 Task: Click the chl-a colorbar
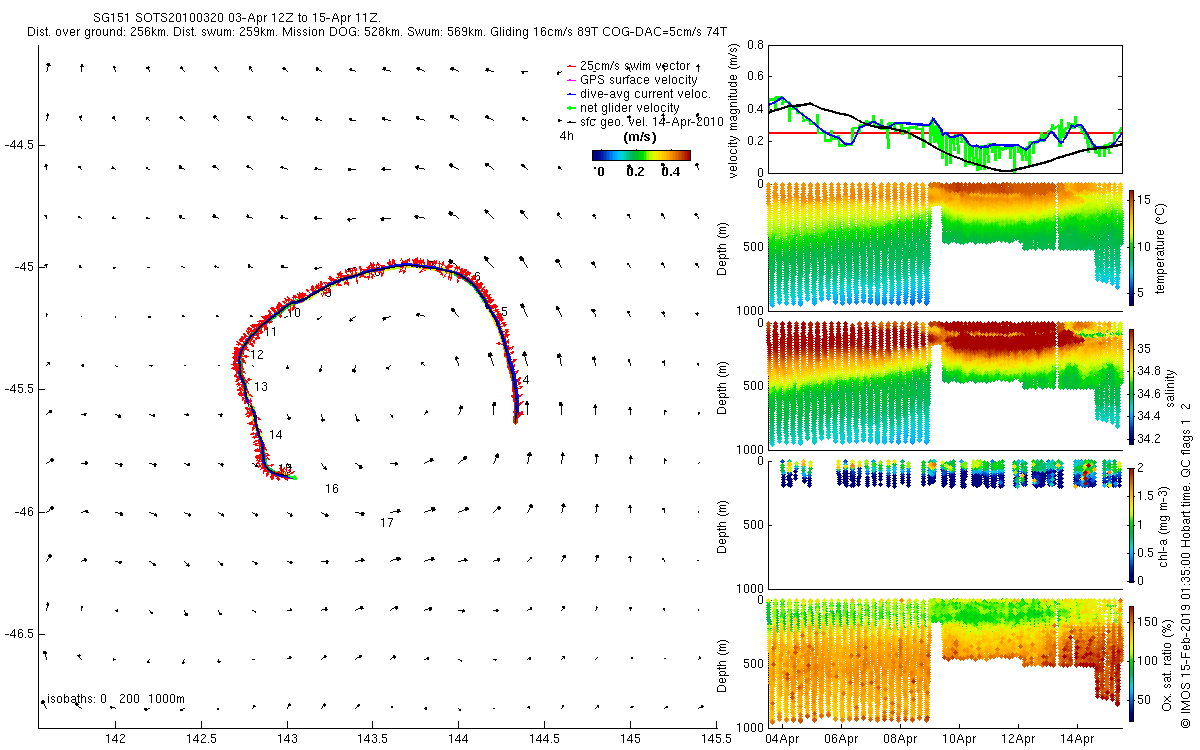tap(1133, 524)
